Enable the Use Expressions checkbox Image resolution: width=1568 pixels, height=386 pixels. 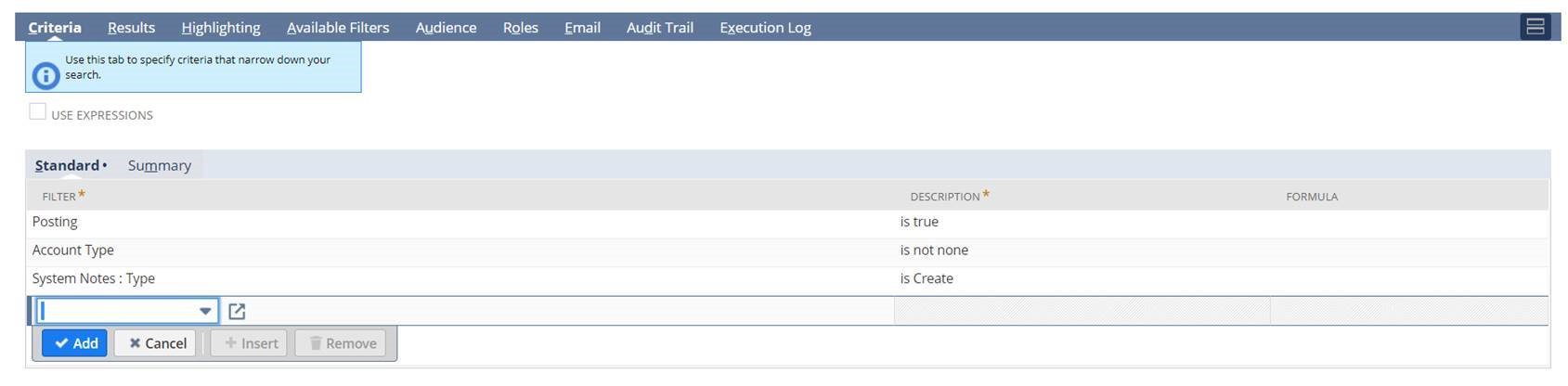pyautogui.click(x=38, y=112)
